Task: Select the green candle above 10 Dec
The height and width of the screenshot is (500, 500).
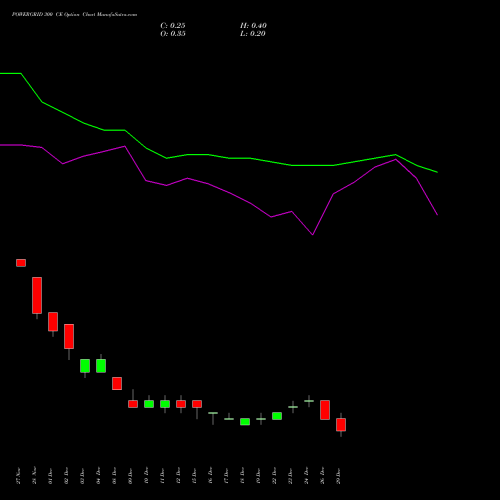Action: (149, 404)
